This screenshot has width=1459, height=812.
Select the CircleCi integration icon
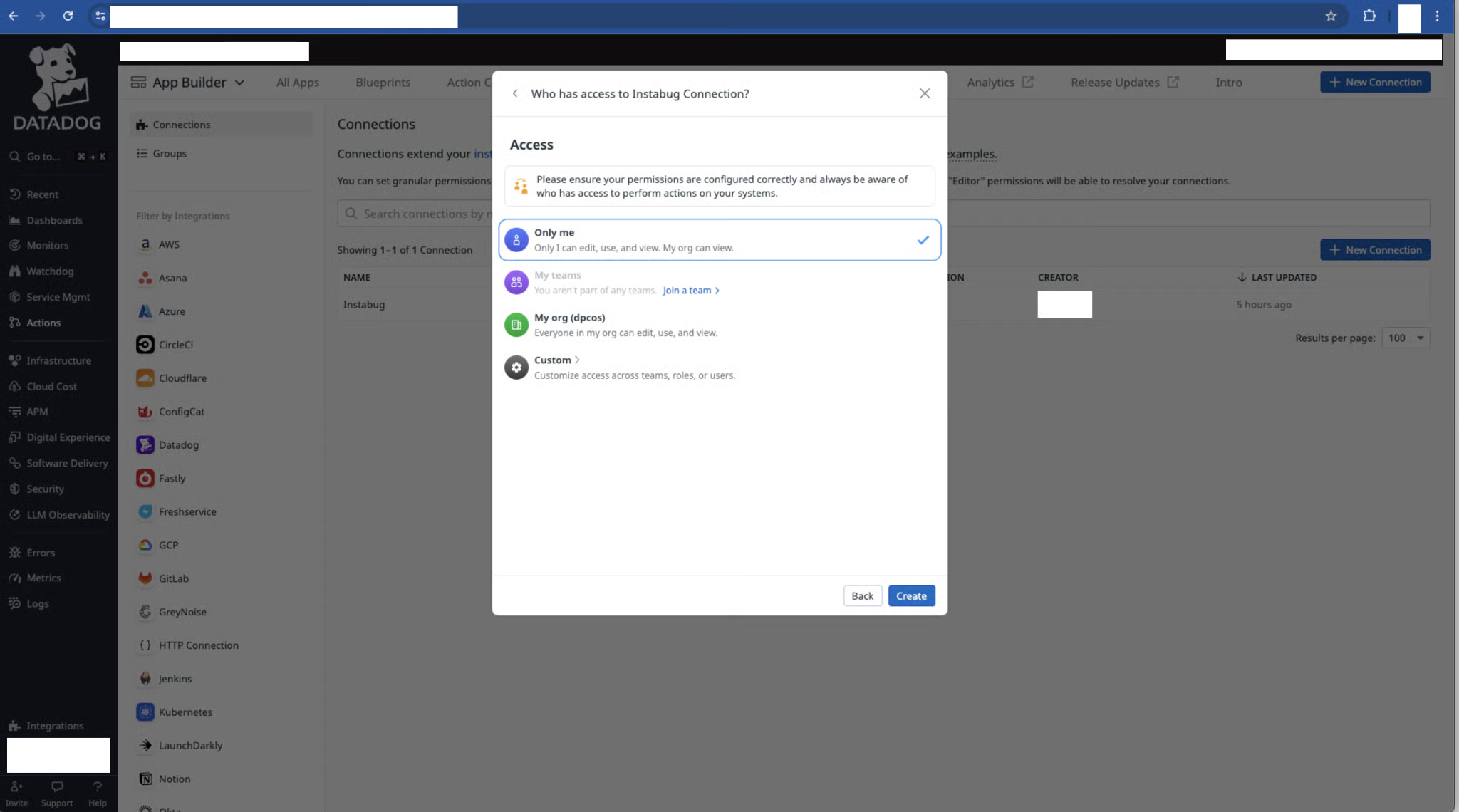pos(145,345)
